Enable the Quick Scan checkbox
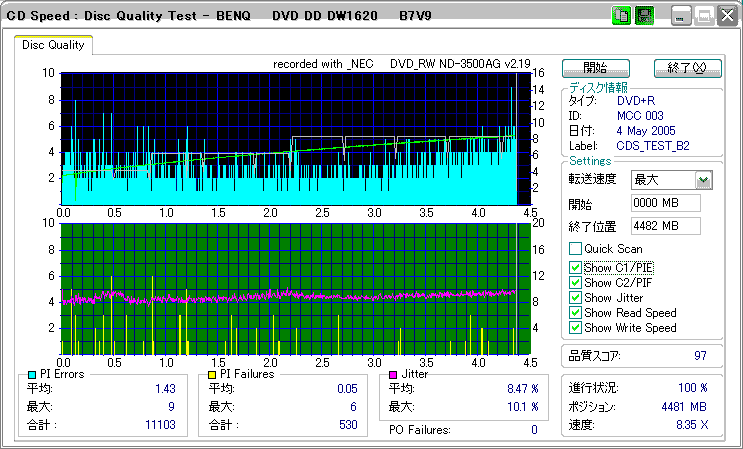Screen dimensions: 743x449 click(575, 249)
